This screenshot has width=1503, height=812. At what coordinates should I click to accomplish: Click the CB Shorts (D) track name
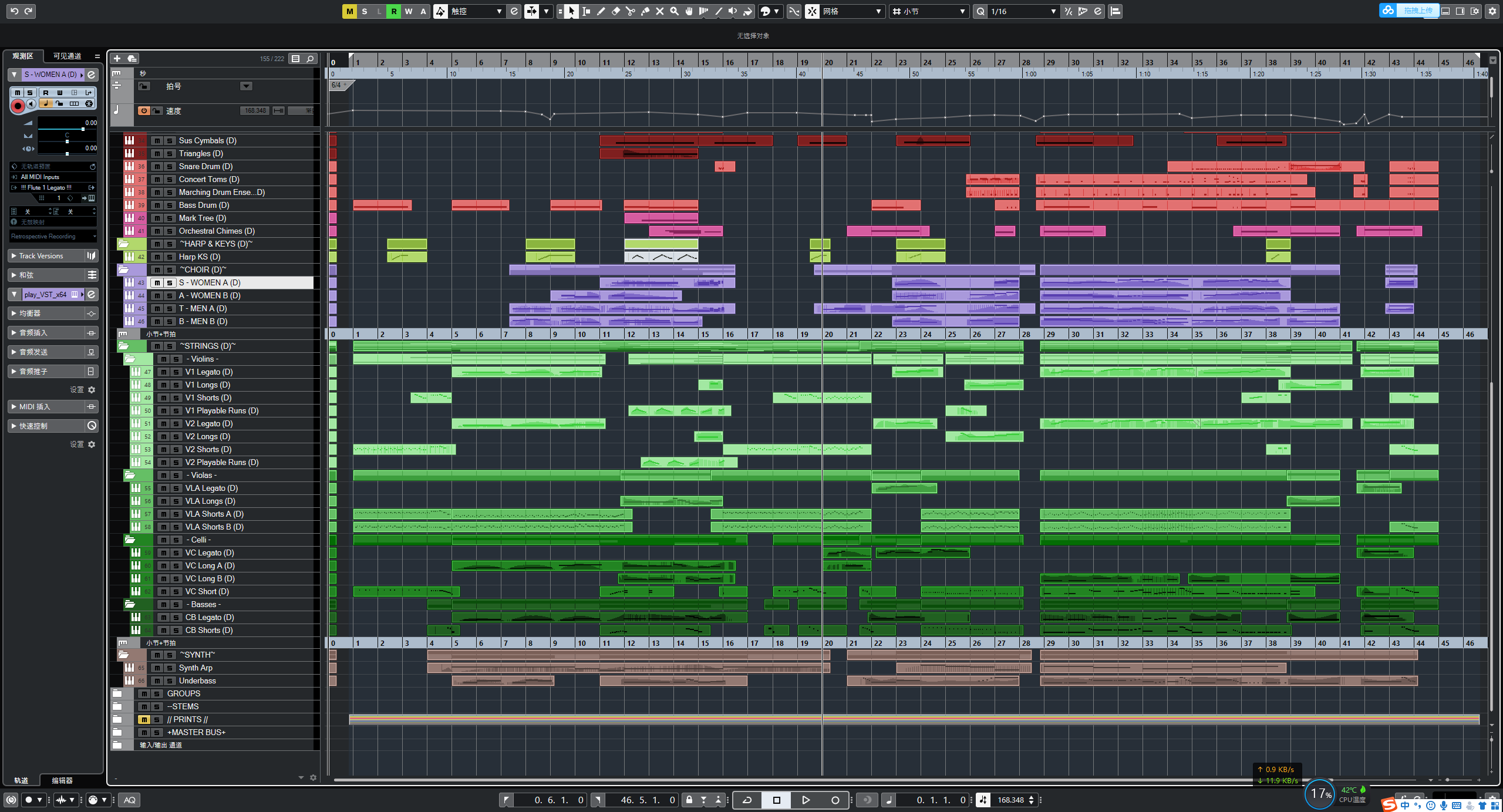pyautogui.click(x=208, y=631)
